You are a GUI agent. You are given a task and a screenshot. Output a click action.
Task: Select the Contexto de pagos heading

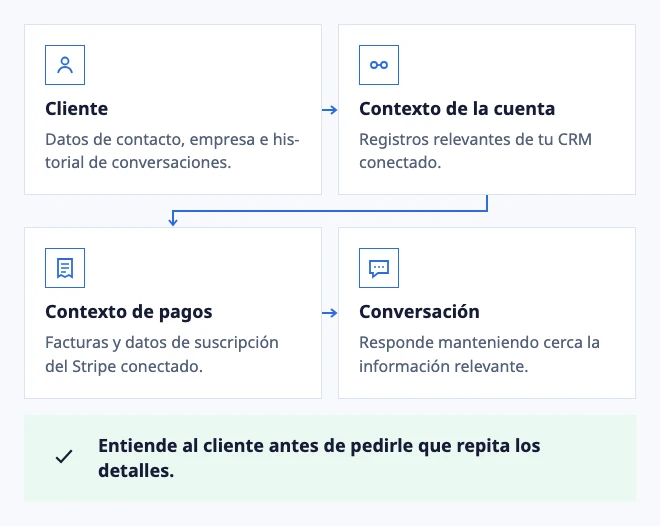tap(129, 312)
